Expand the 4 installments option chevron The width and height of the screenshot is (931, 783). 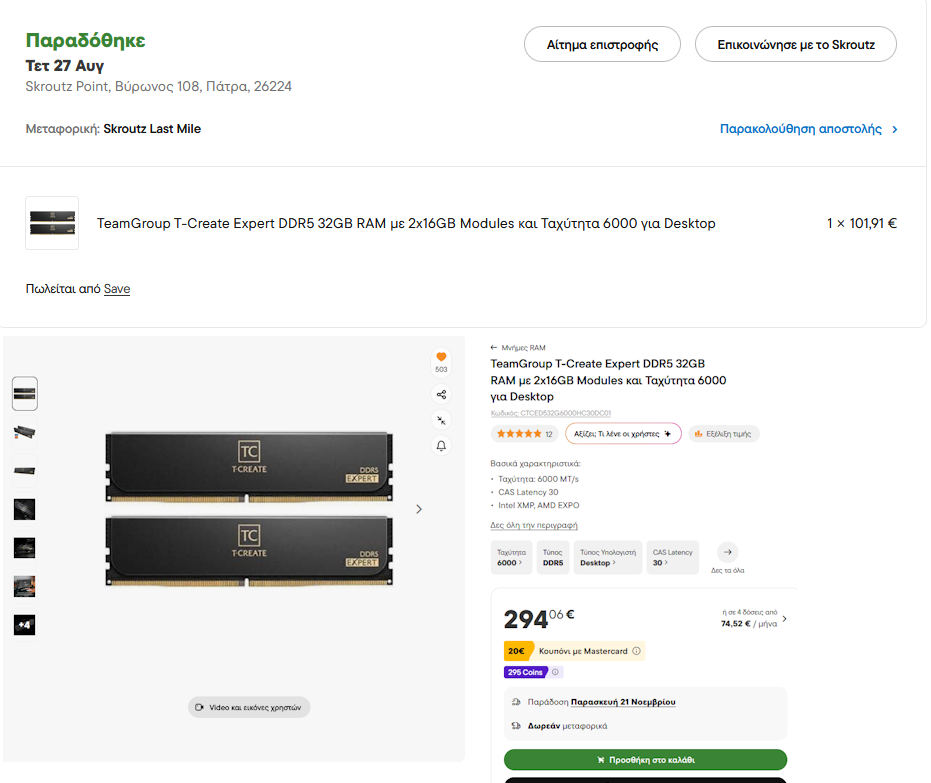(x=785, y=619)
